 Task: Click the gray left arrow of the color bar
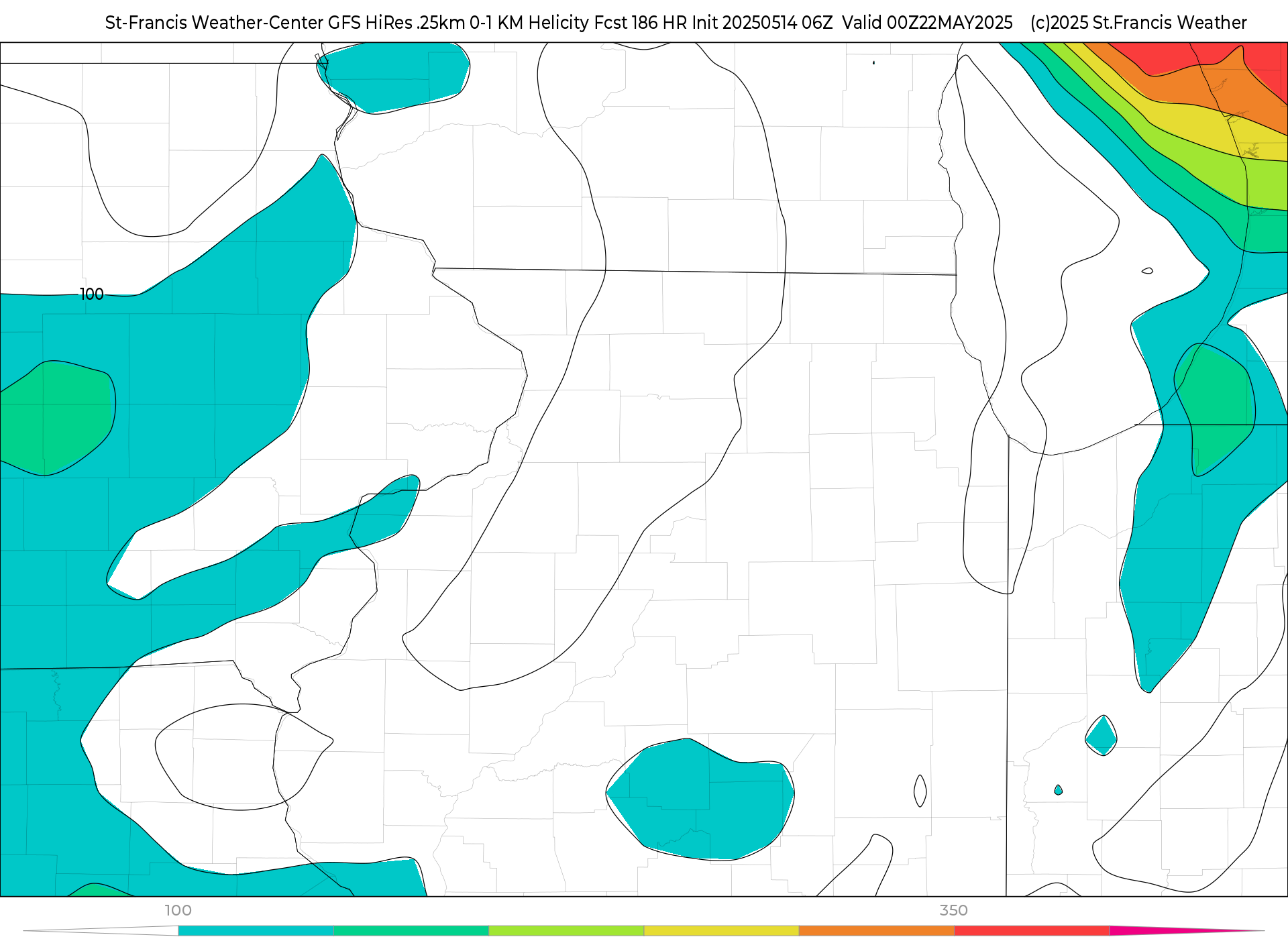[101, 931]
